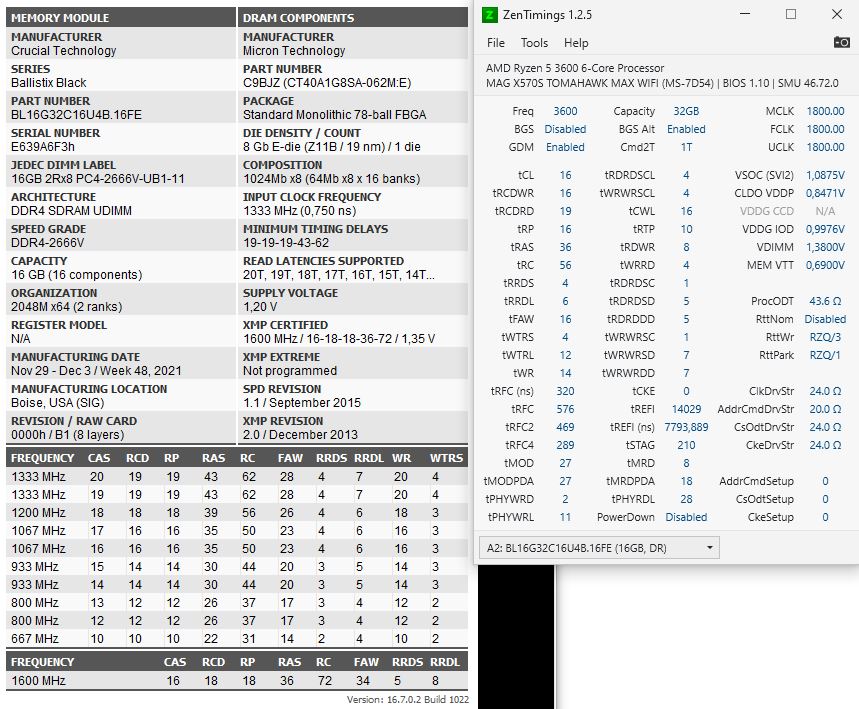859x709 pixels.
Task: Click the 667 MHz row in frequency table
Action: click(237, 639)
